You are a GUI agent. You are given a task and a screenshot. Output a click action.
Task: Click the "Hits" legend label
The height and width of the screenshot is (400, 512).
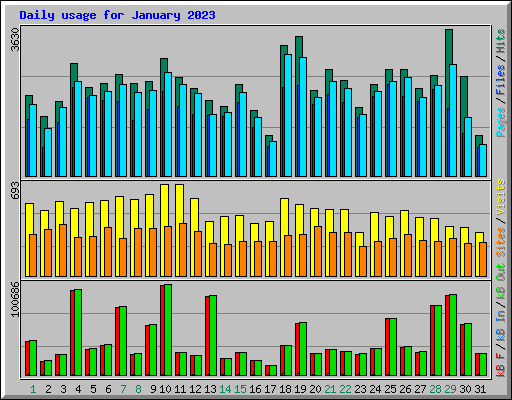tap(501, 42)
